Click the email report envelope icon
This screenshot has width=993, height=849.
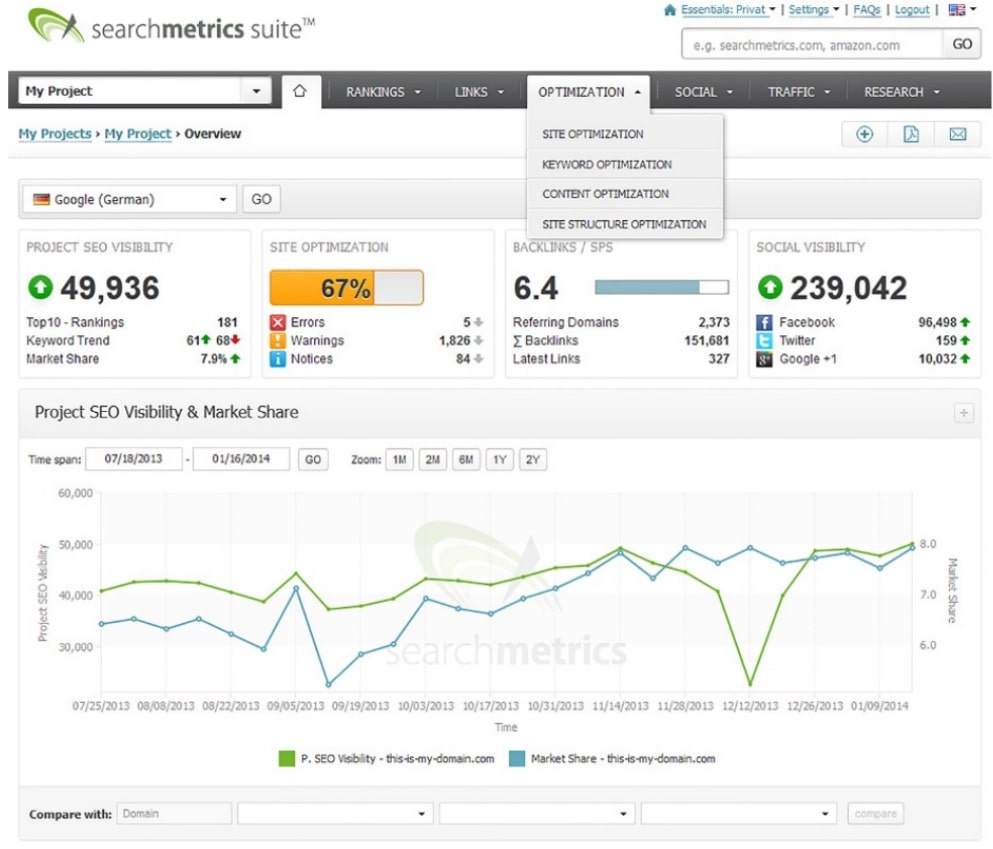pos(958,134)
